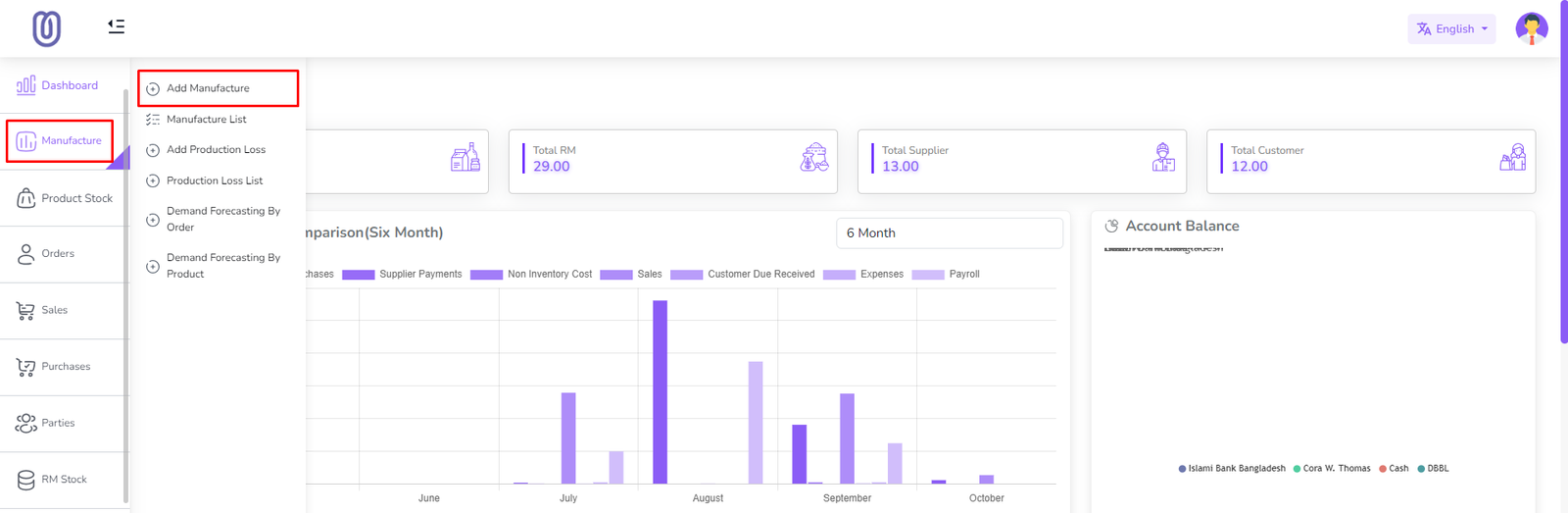Screen dimensions: 1568x513
Task: Select Add Manufacture from submenu
Action: tap(208, 88)
